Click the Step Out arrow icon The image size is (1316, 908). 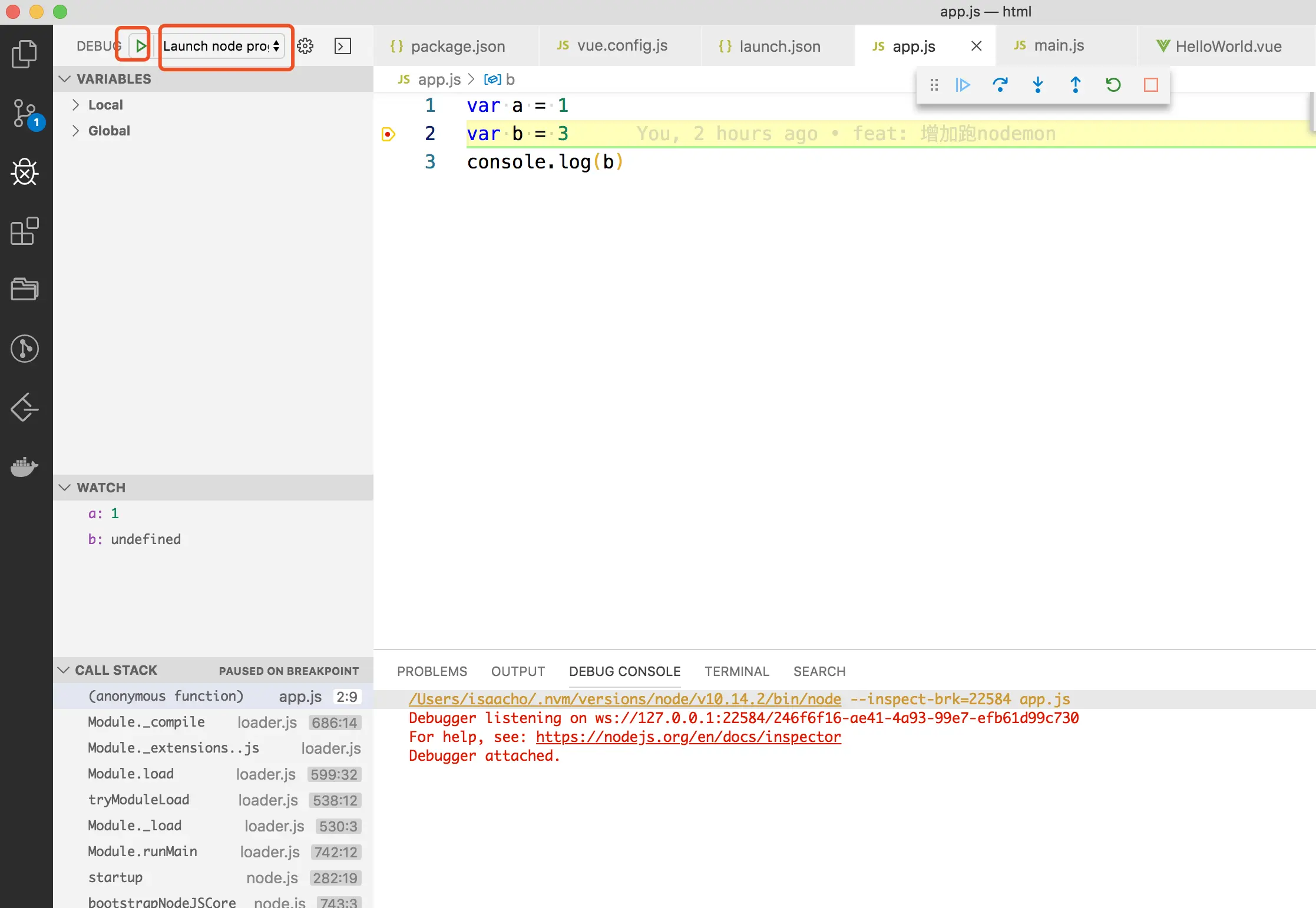1076,85
